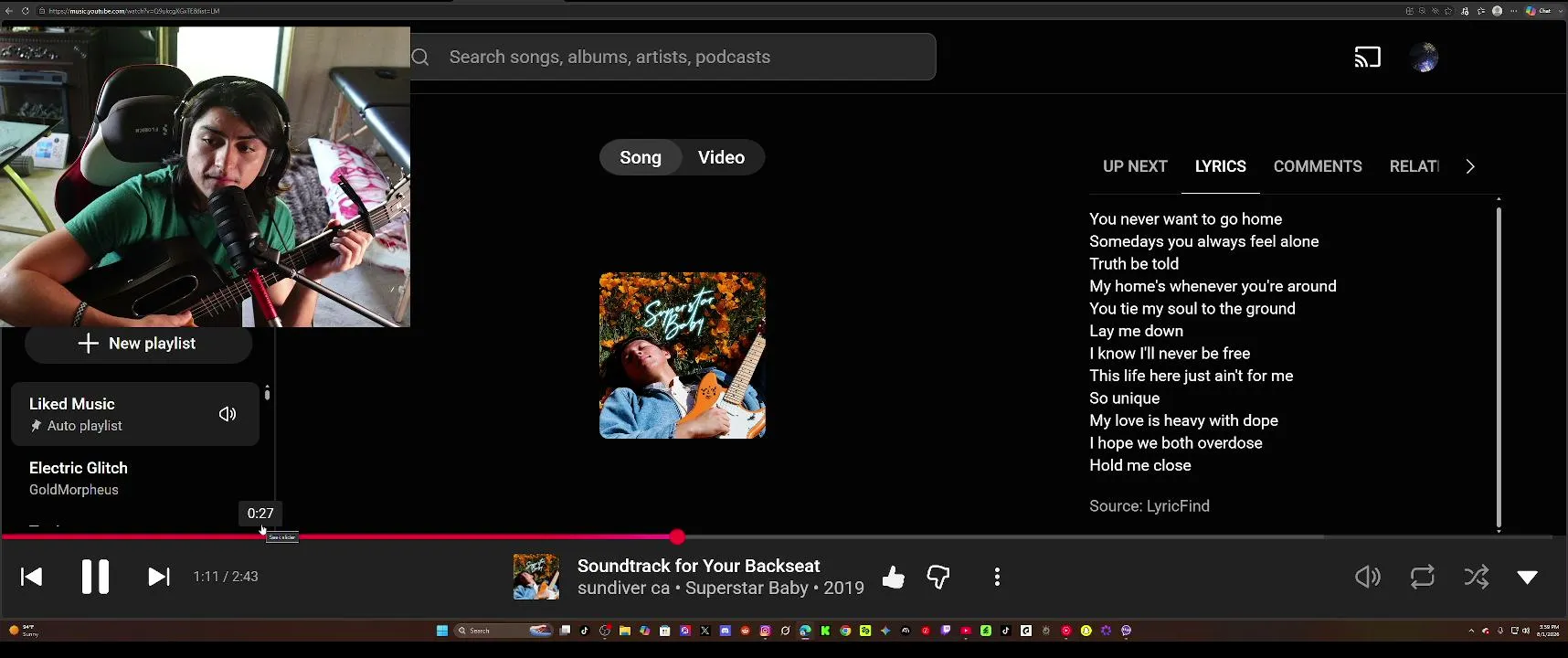This screenshot has width=1568, height=658.
Task: Open the weather widget on the taskbar
Action: [x=24, y=631]
